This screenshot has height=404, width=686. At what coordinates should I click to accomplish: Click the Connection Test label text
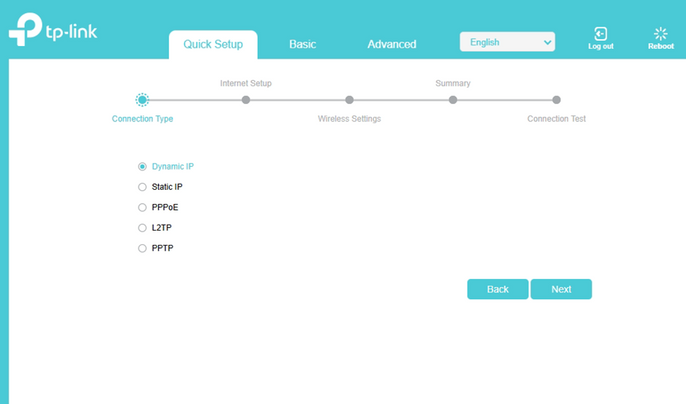click(556, 119)
